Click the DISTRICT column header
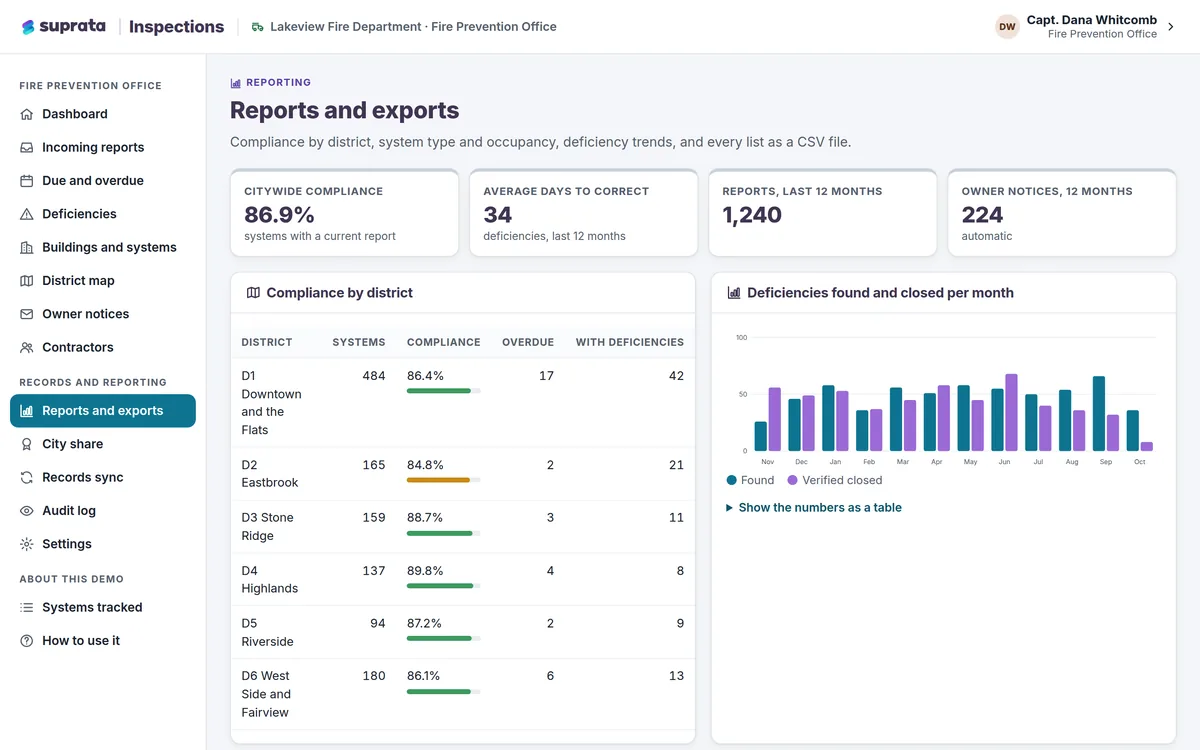 pyautogui.click(x=267, y=342)
